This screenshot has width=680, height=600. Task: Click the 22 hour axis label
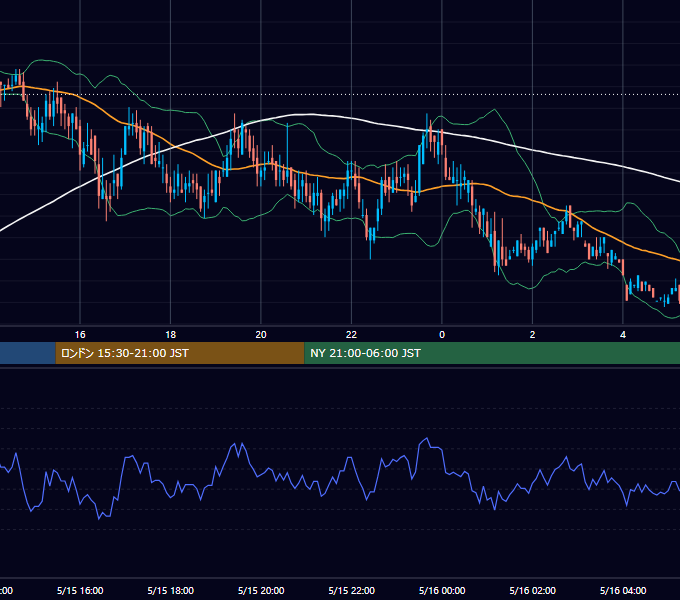click(x=351, y=335)
